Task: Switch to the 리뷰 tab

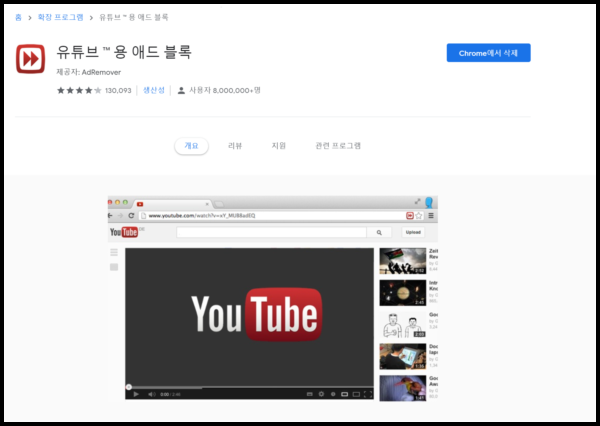Action: [x=235, y=146]
